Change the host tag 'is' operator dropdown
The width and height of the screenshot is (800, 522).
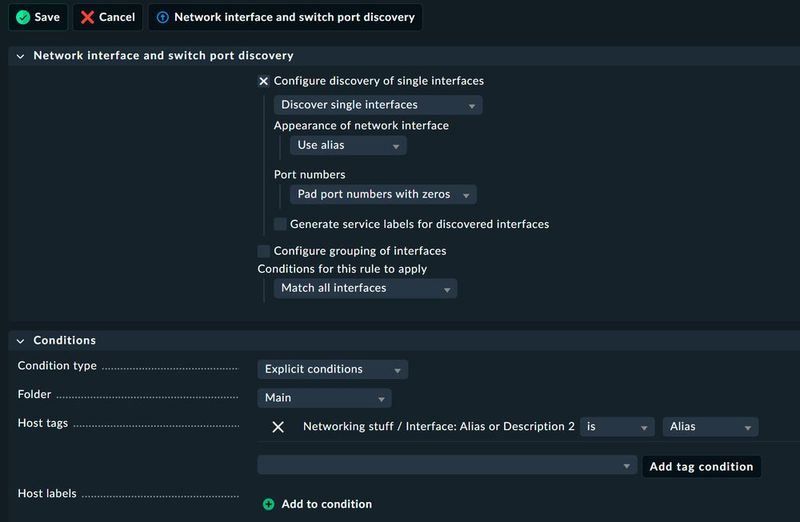(616, 427)
